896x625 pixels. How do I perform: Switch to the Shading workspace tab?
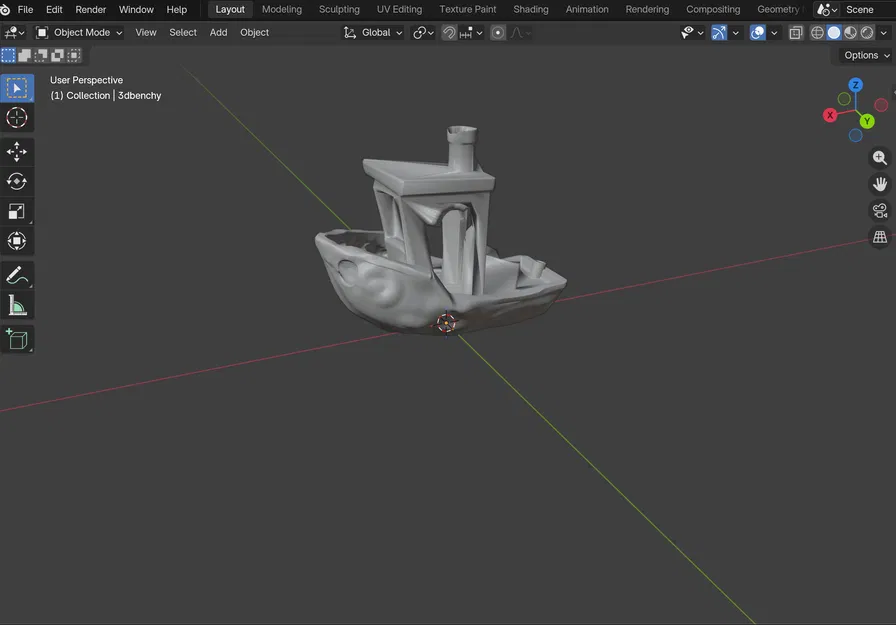coord(531,9)
